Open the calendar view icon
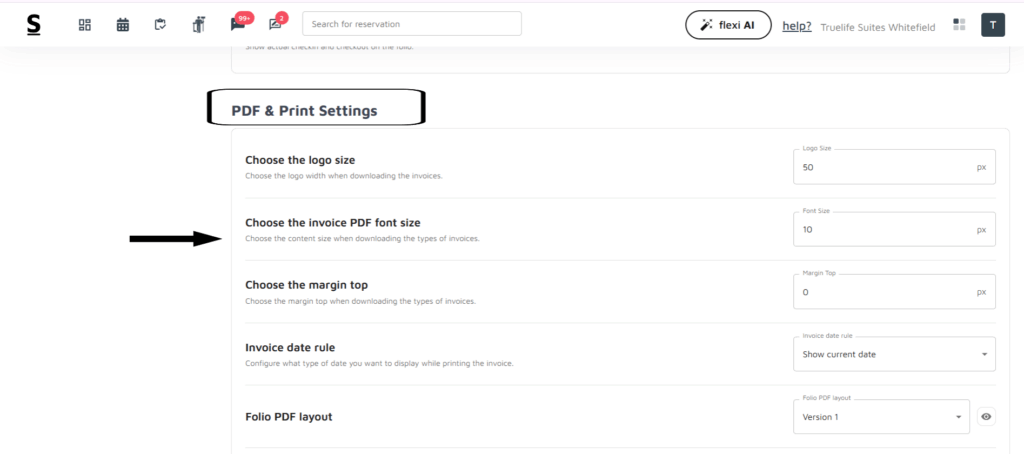The image size is (1024, 454). 123,25
